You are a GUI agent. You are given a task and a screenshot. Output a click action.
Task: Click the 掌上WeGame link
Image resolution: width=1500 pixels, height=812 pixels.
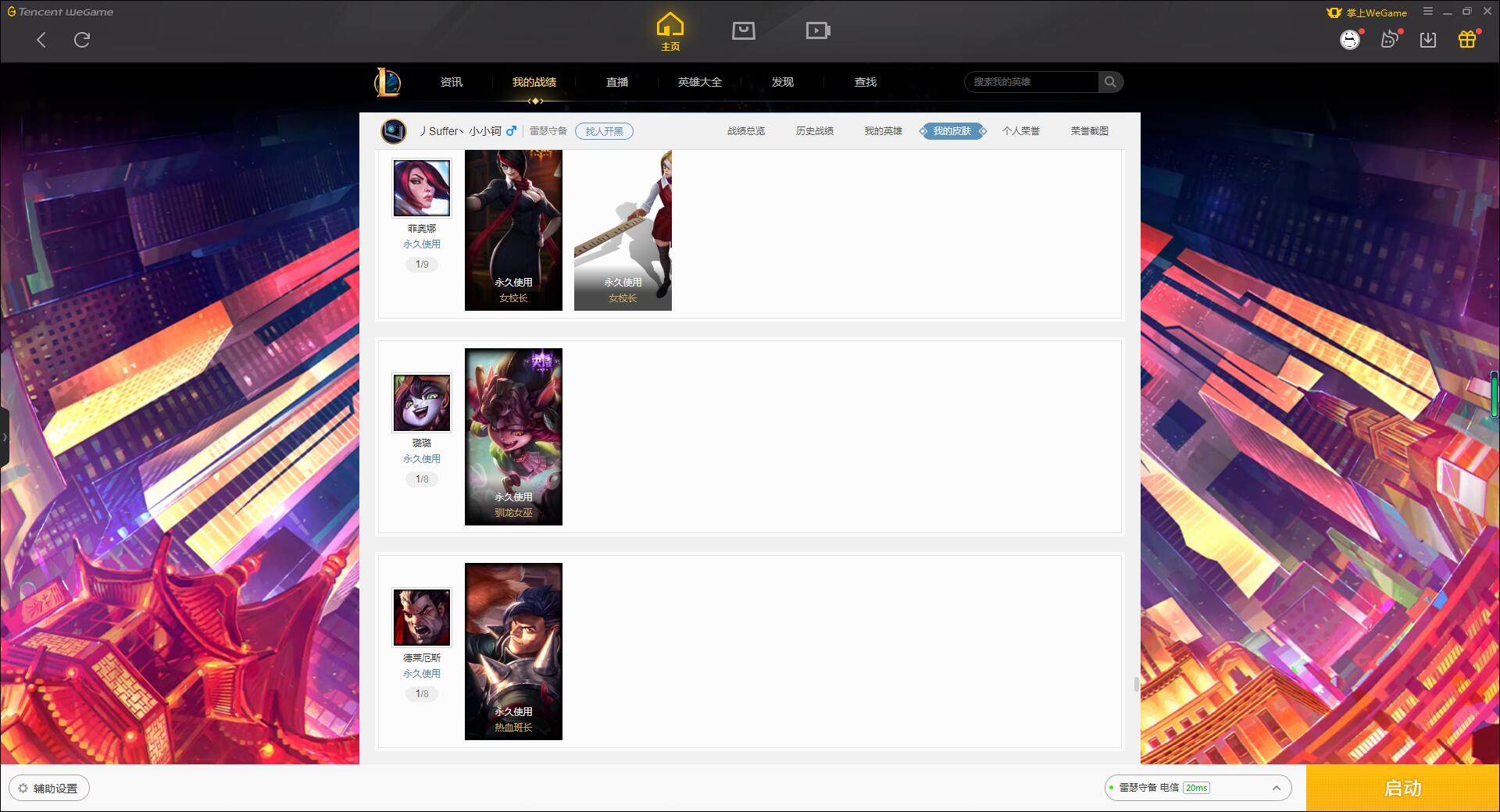click(1377, 12)
